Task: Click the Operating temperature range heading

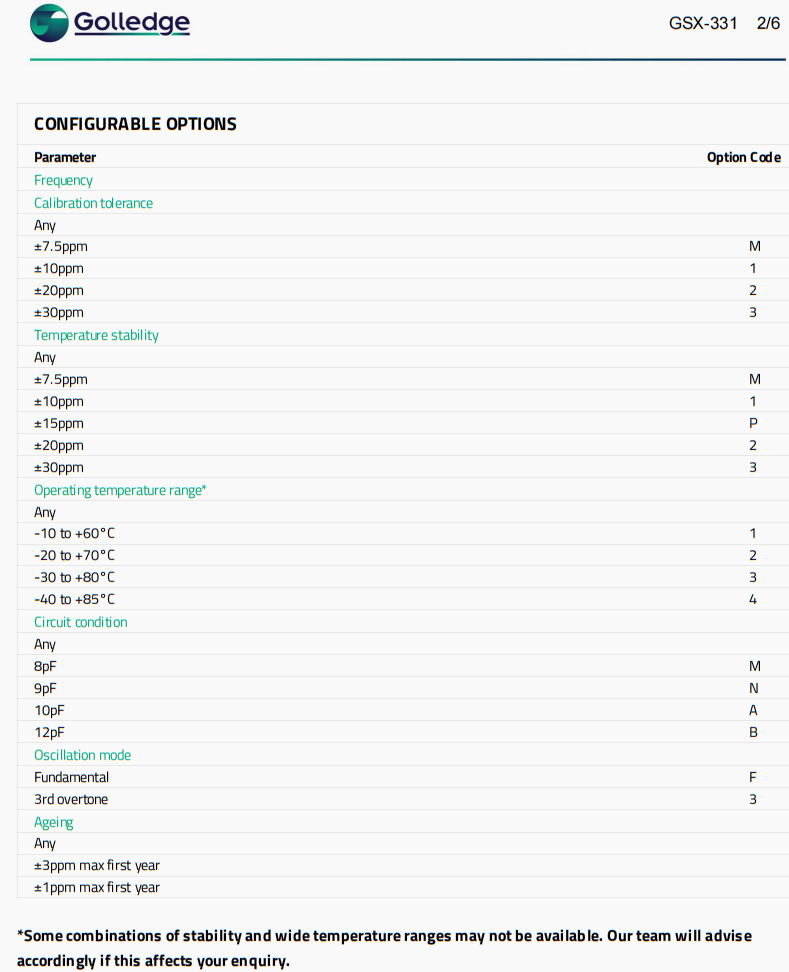Action: [120, 490]
